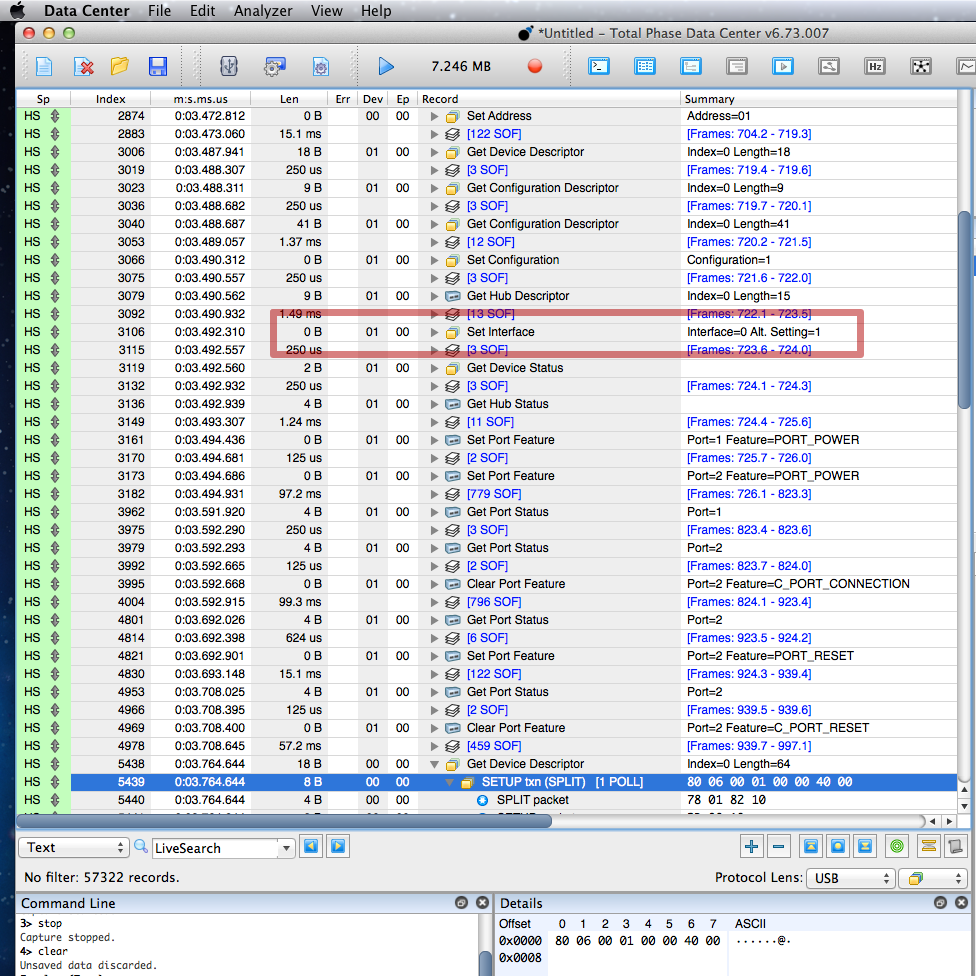Viewport: 976px width, 976px height.
Task: Click the blue plus expand-all icon
Action: coord(751,847)
